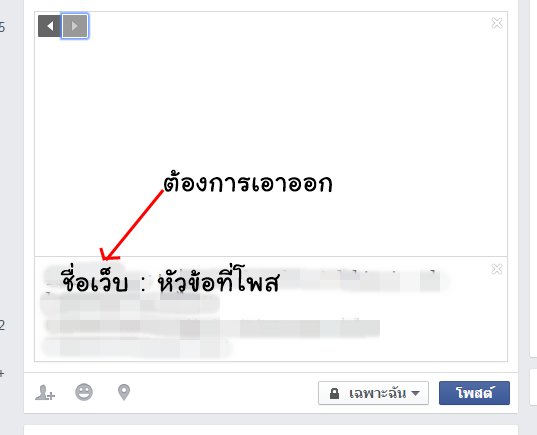Viewport: 537px width, 435px height.
Task: Open the เฉพาะฉัน privacy dropdown
Action: tap(373, 393)
